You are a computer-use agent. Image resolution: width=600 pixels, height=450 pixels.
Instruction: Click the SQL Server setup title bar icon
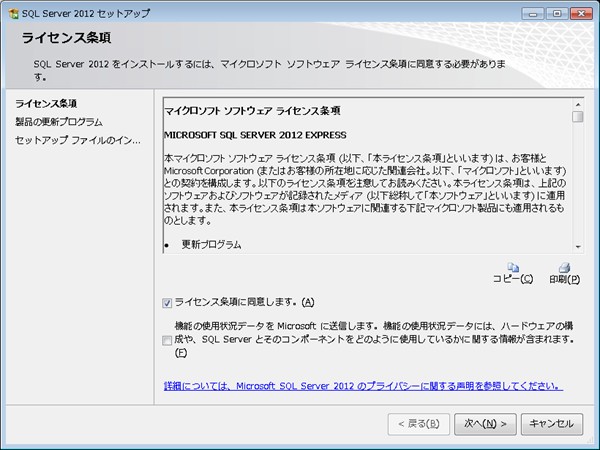coord(14,14)
